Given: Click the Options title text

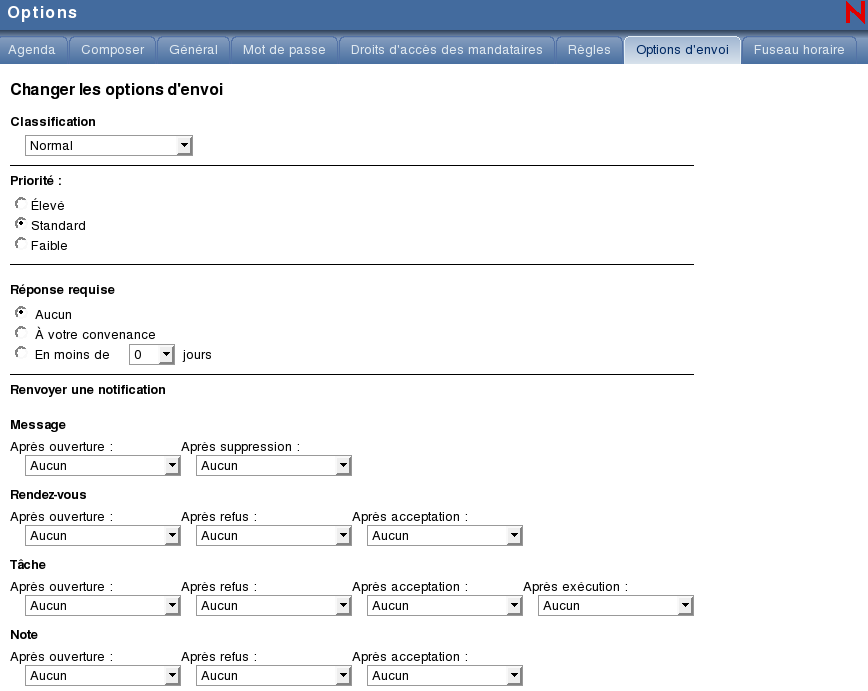Looking at the screenshot, I should (x=42, y=13).
